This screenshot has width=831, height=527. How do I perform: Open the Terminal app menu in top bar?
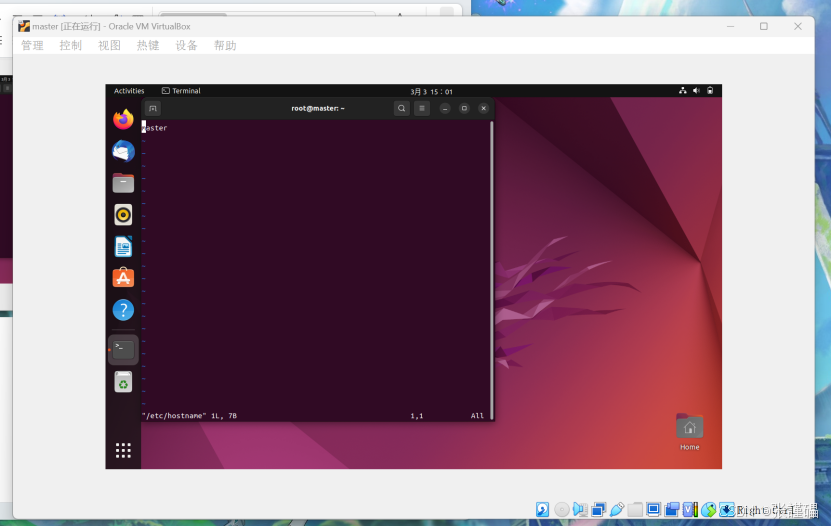tap(181, 91)
